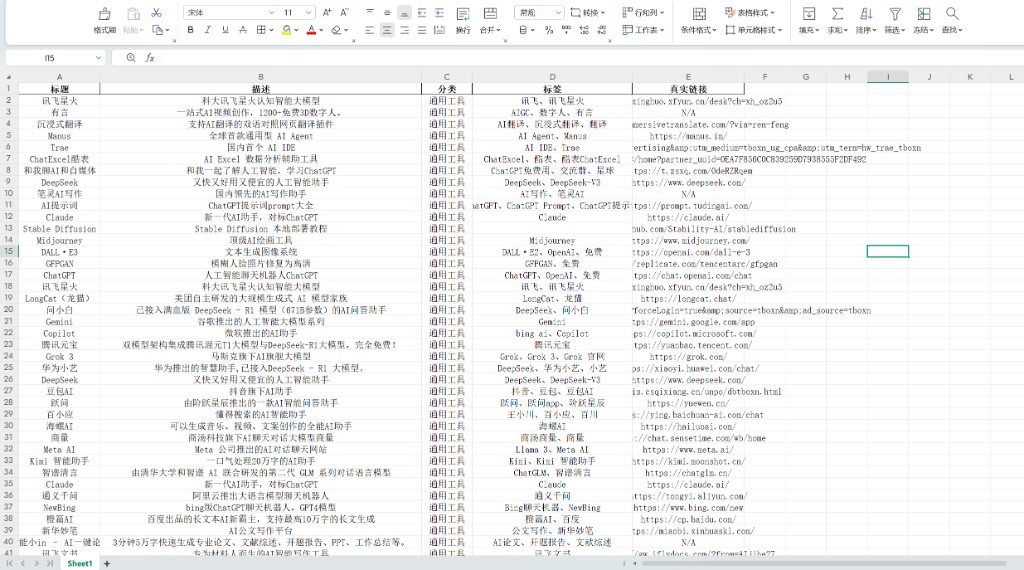Click the increase indent icon
This screenshot has height=570, width=1024.
440,12
